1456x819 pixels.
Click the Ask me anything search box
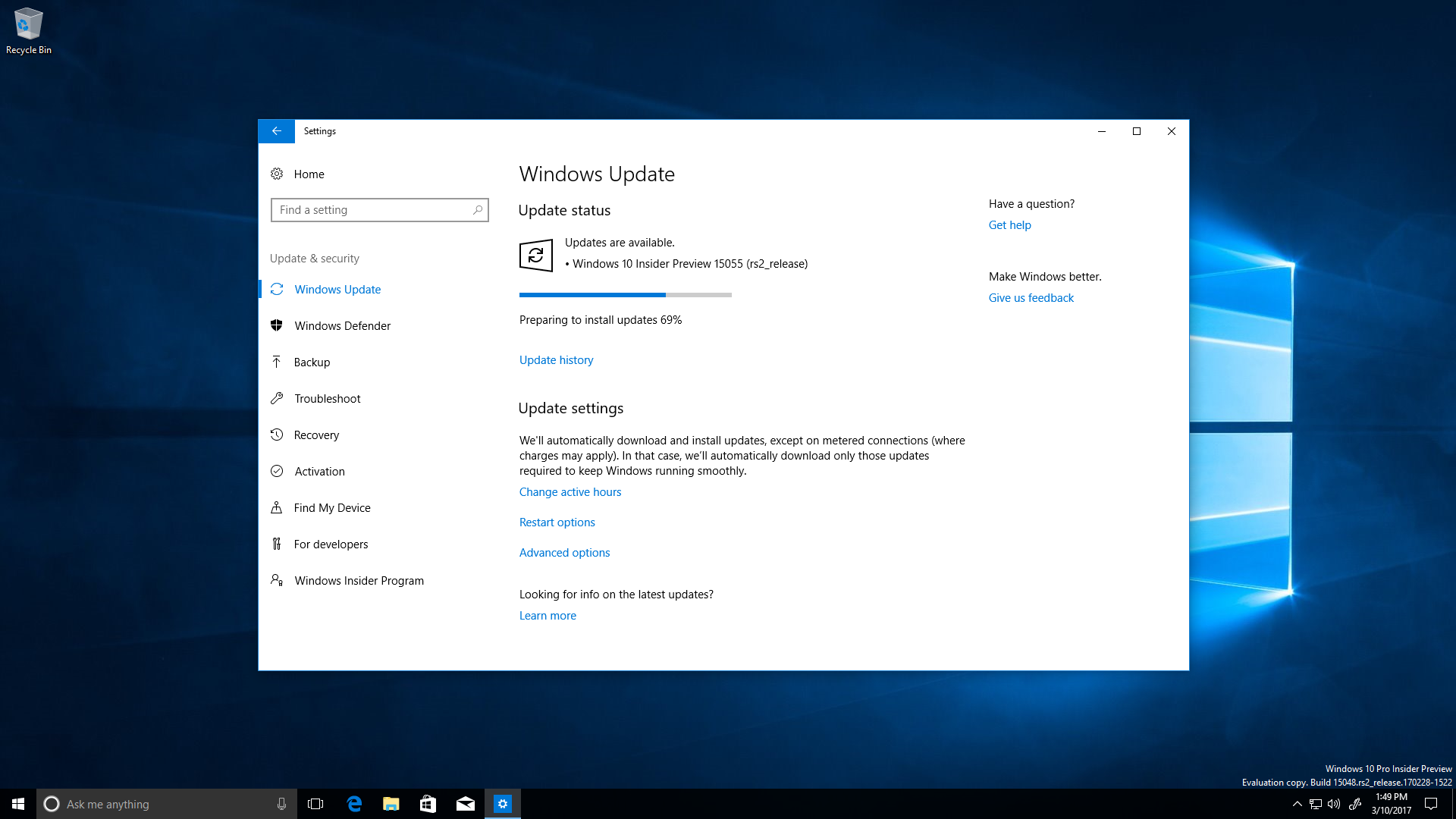pyautogui.click(x=167, y=804)
